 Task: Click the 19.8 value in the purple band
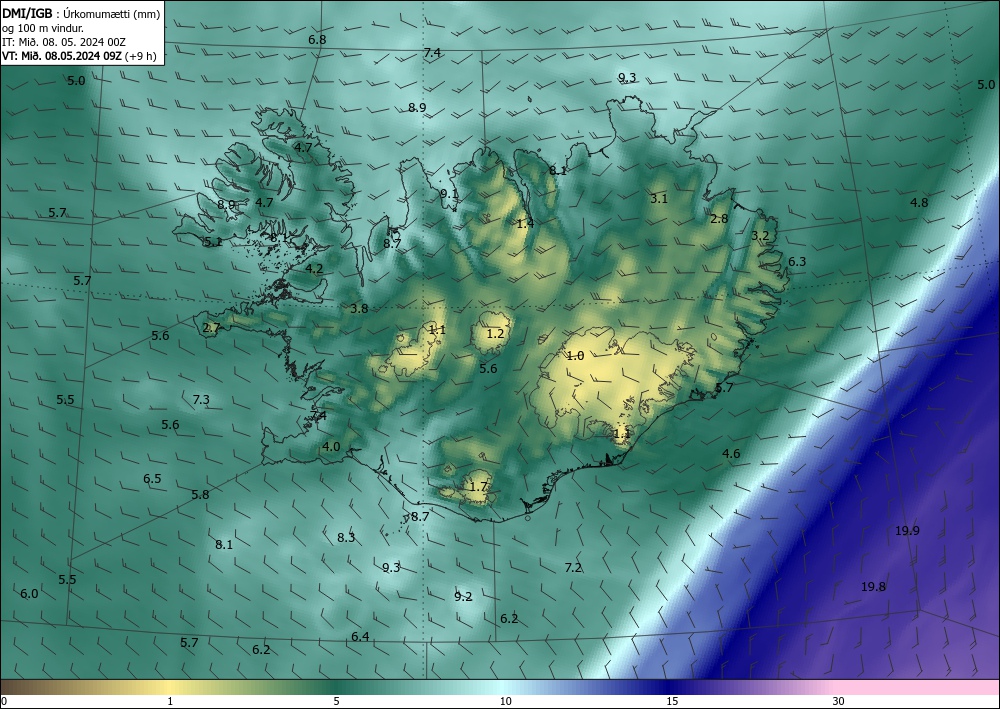(873, 587)
